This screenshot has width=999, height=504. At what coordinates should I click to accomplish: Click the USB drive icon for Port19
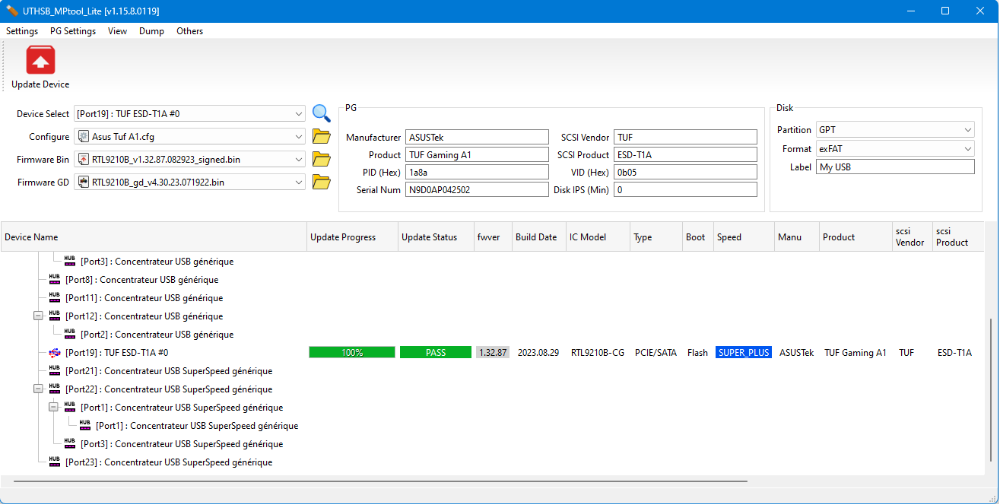point(55,352)
